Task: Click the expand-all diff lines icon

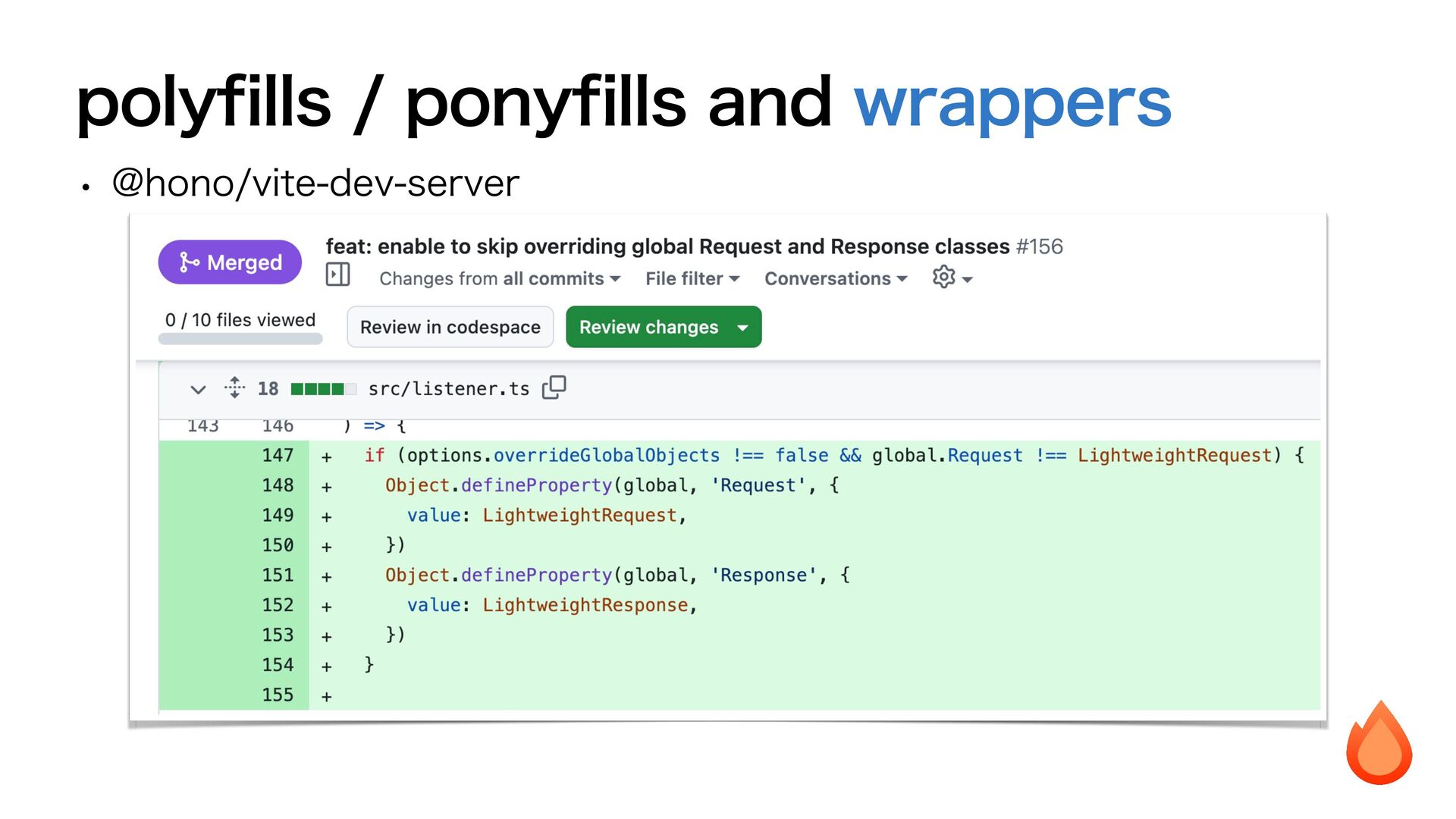Action: pyautogui.click(x=234, y=388)
